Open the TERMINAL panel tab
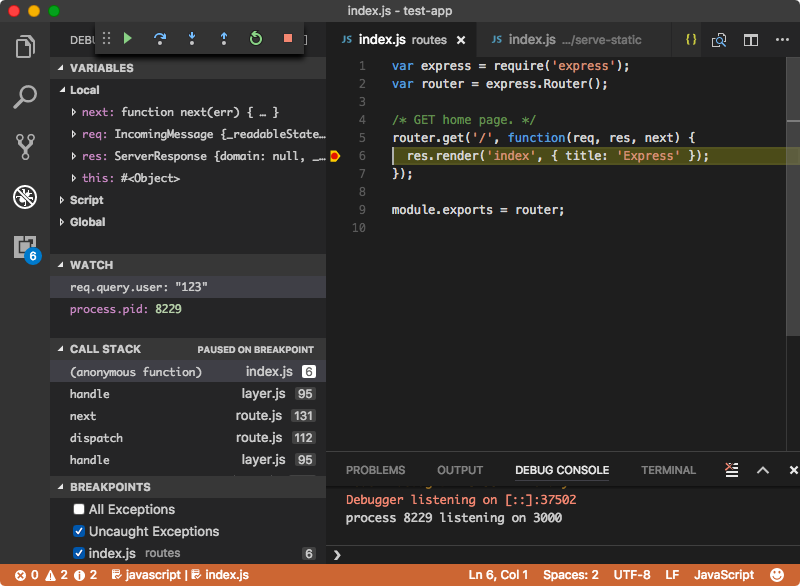This screenshot has width=800, height=586. tap(668, 470)
